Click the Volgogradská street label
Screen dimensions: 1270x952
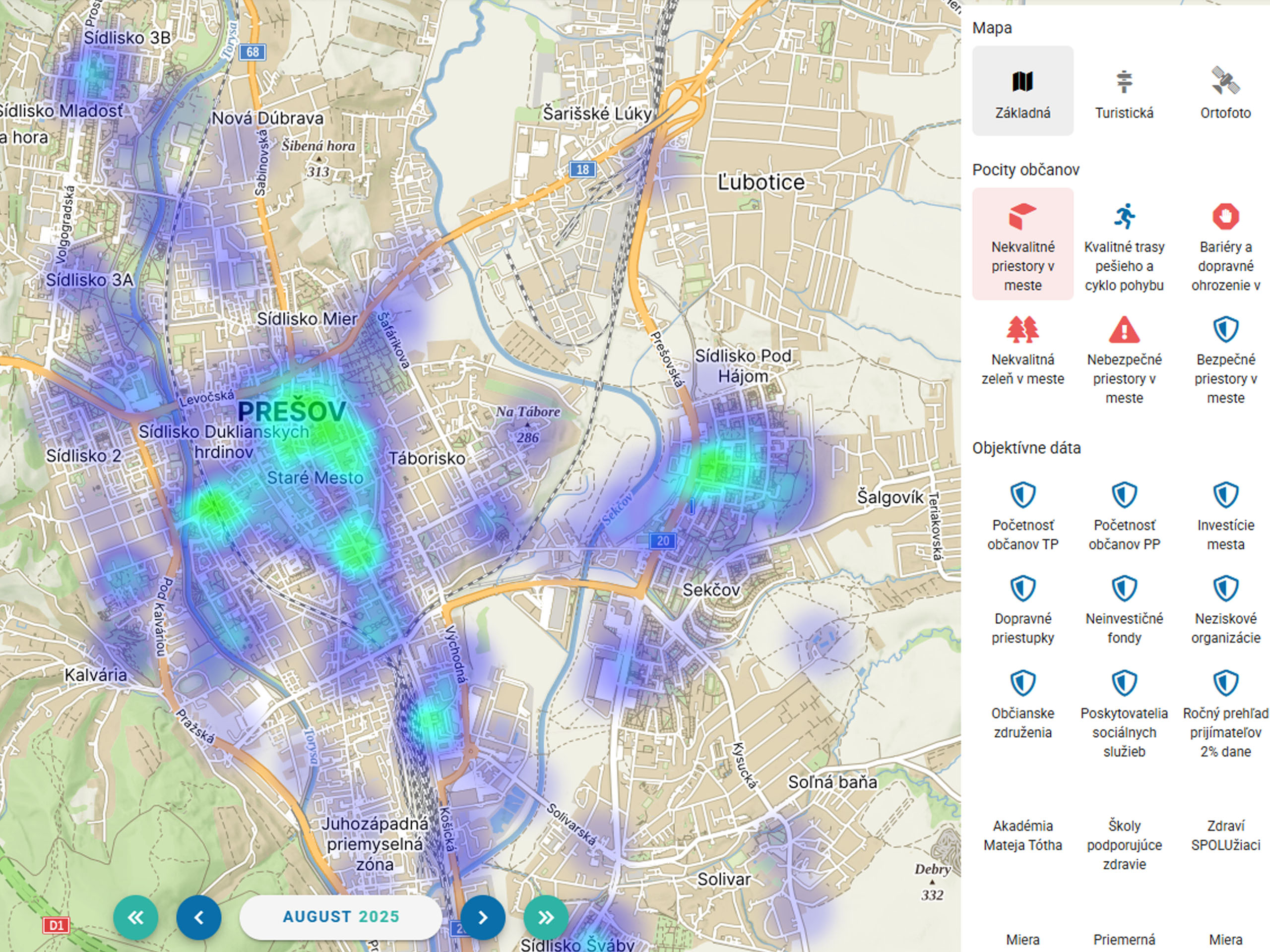click(x=65, y=225)
